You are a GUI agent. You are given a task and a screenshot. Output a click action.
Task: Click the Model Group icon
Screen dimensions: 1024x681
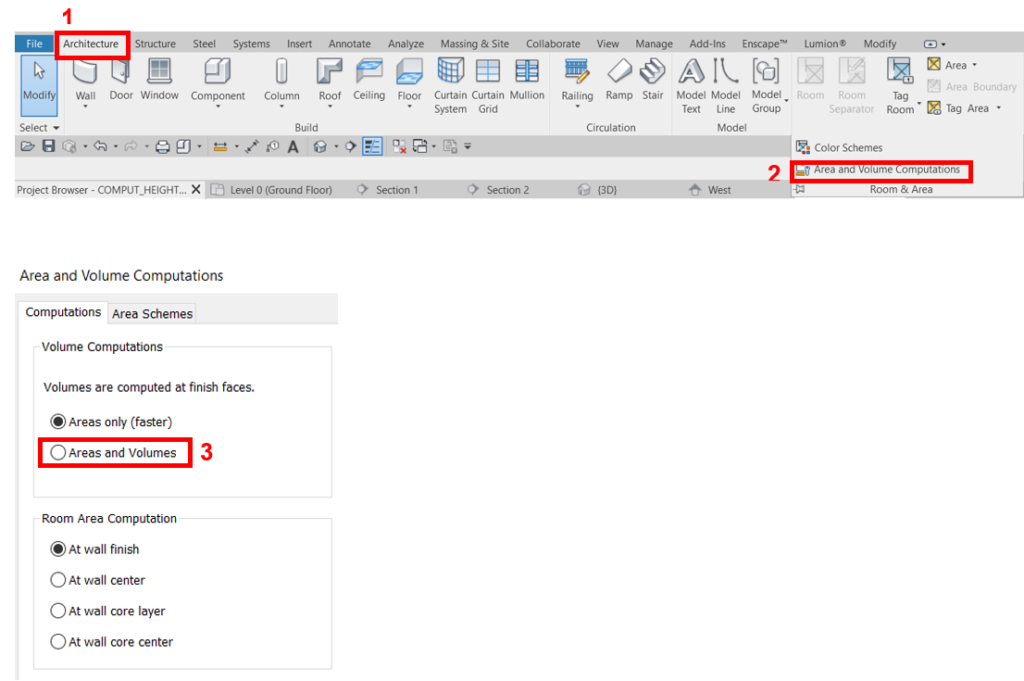[766, 71]
